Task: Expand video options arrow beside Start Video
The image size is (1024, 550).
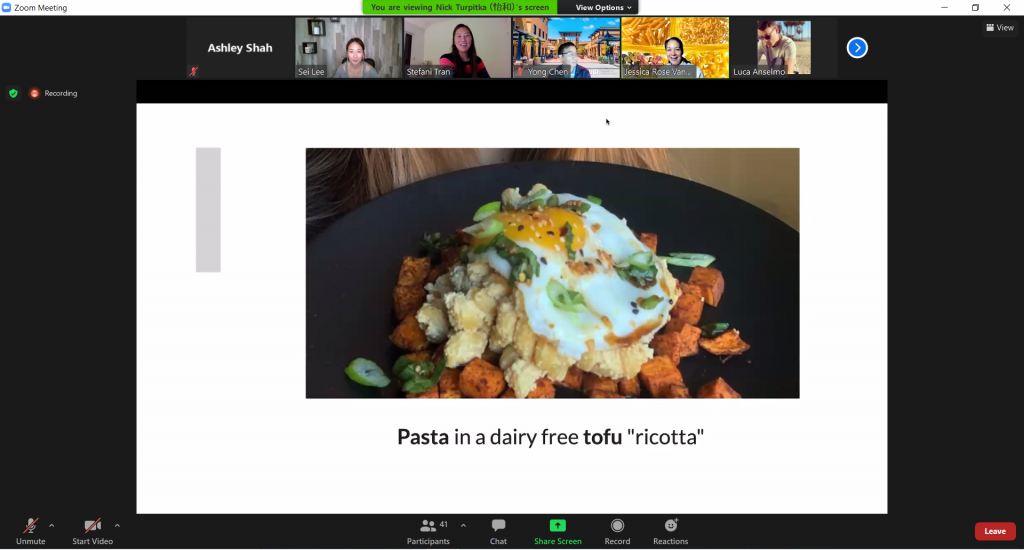Action: click(117, 525)
